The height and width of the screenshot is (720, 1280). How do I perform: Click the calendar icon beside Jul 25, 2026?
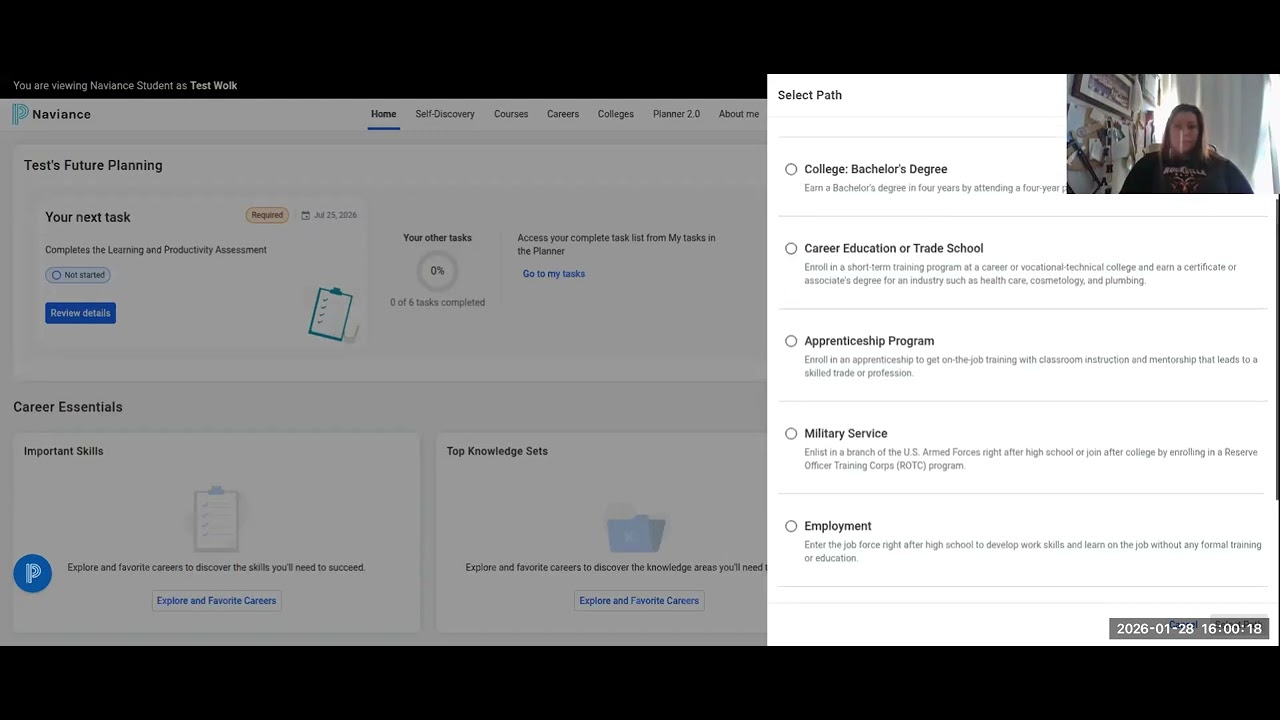306,215
